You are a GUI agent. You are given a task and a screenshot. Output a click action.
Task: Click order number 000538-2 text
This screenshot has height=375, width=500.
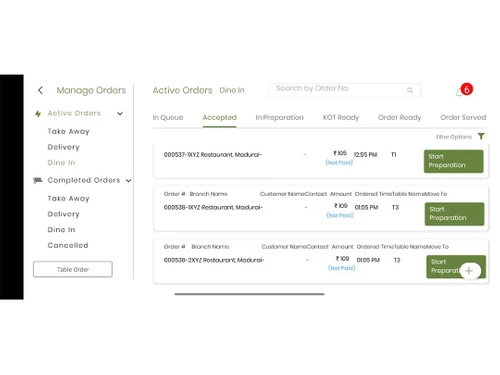click(x=178, y=260)
